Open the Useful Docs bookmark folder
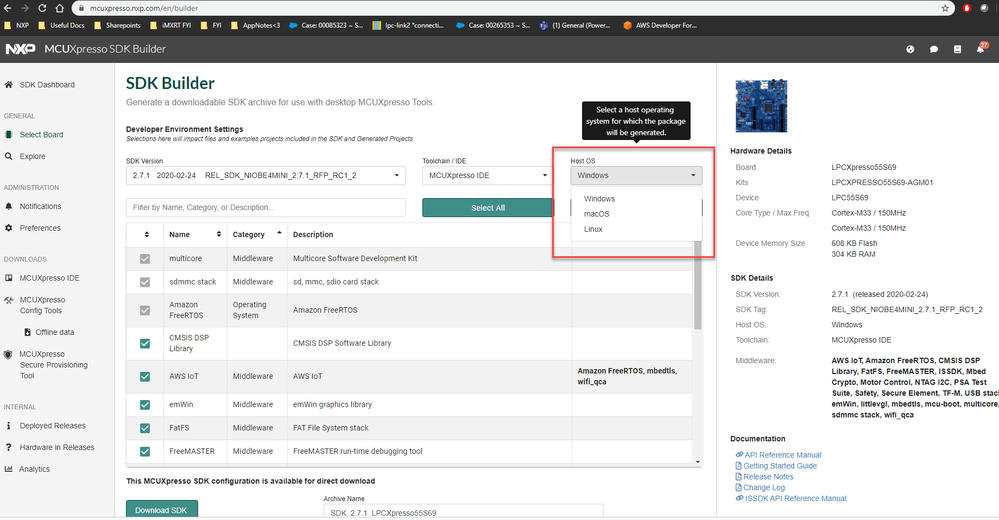 point(61,25)
